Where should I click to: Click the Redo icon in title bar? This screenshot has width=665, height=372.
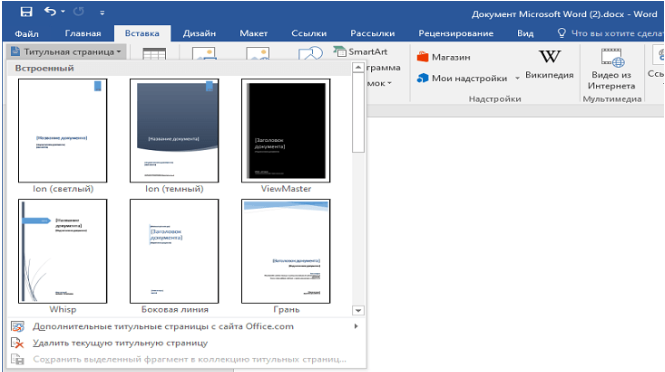pos(78,12)
